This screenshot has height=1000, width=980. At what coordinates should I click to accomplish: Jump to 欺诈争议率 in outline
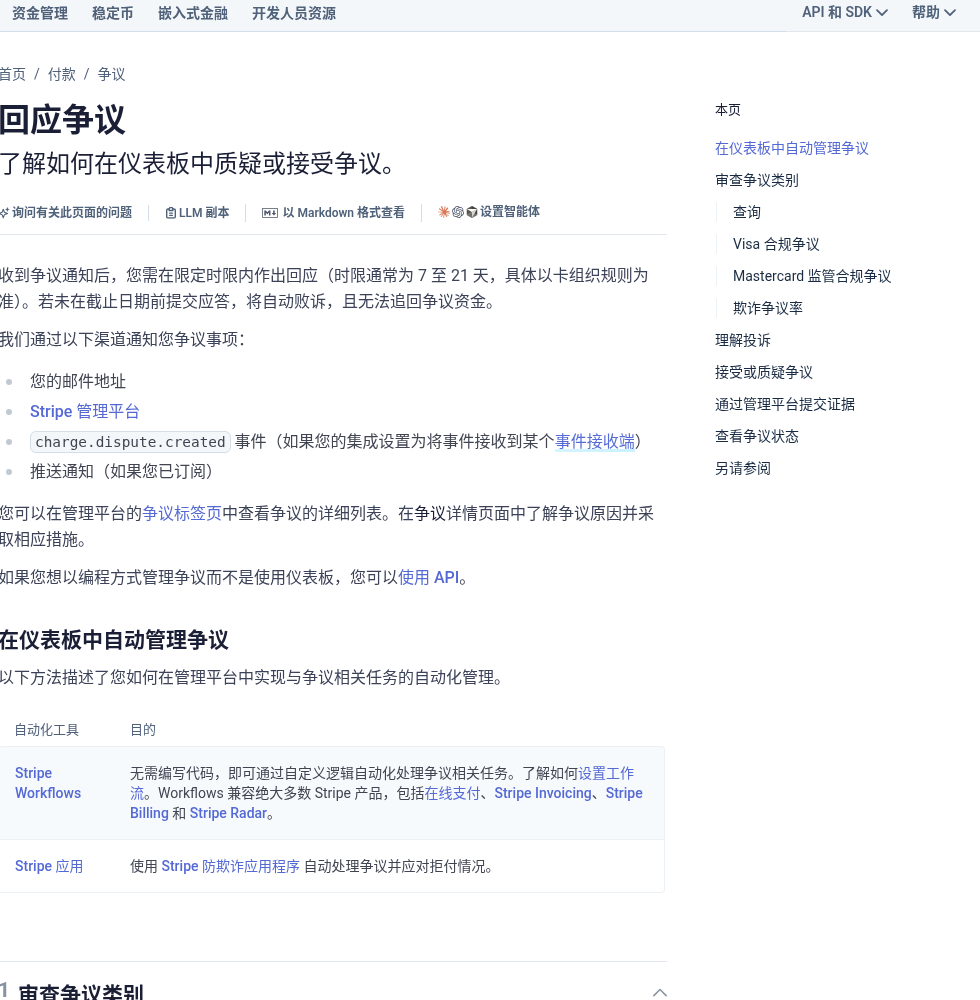click(768, 308)
